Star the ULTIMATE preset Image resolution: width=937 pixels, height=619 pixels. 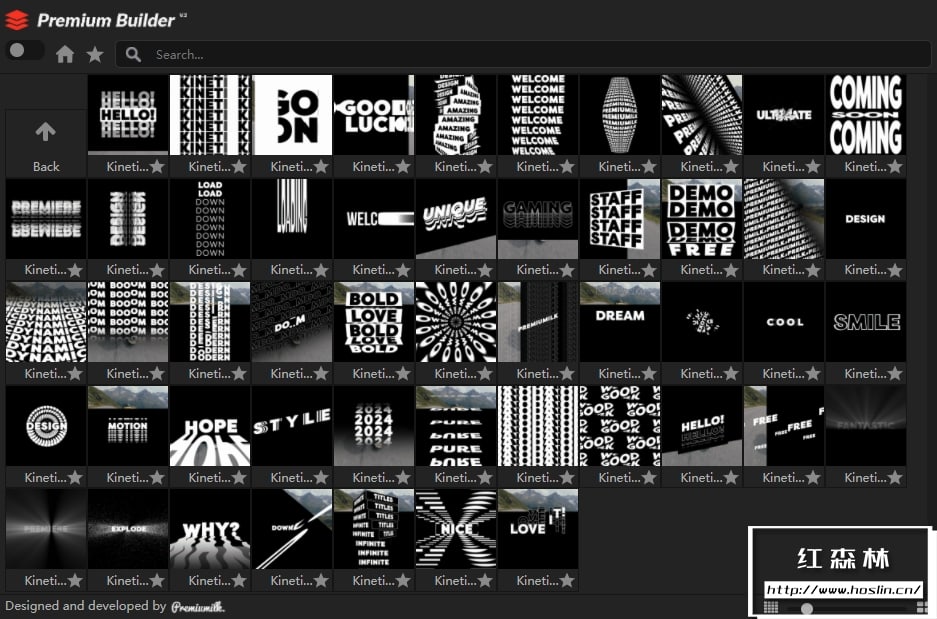click(813, 167)
